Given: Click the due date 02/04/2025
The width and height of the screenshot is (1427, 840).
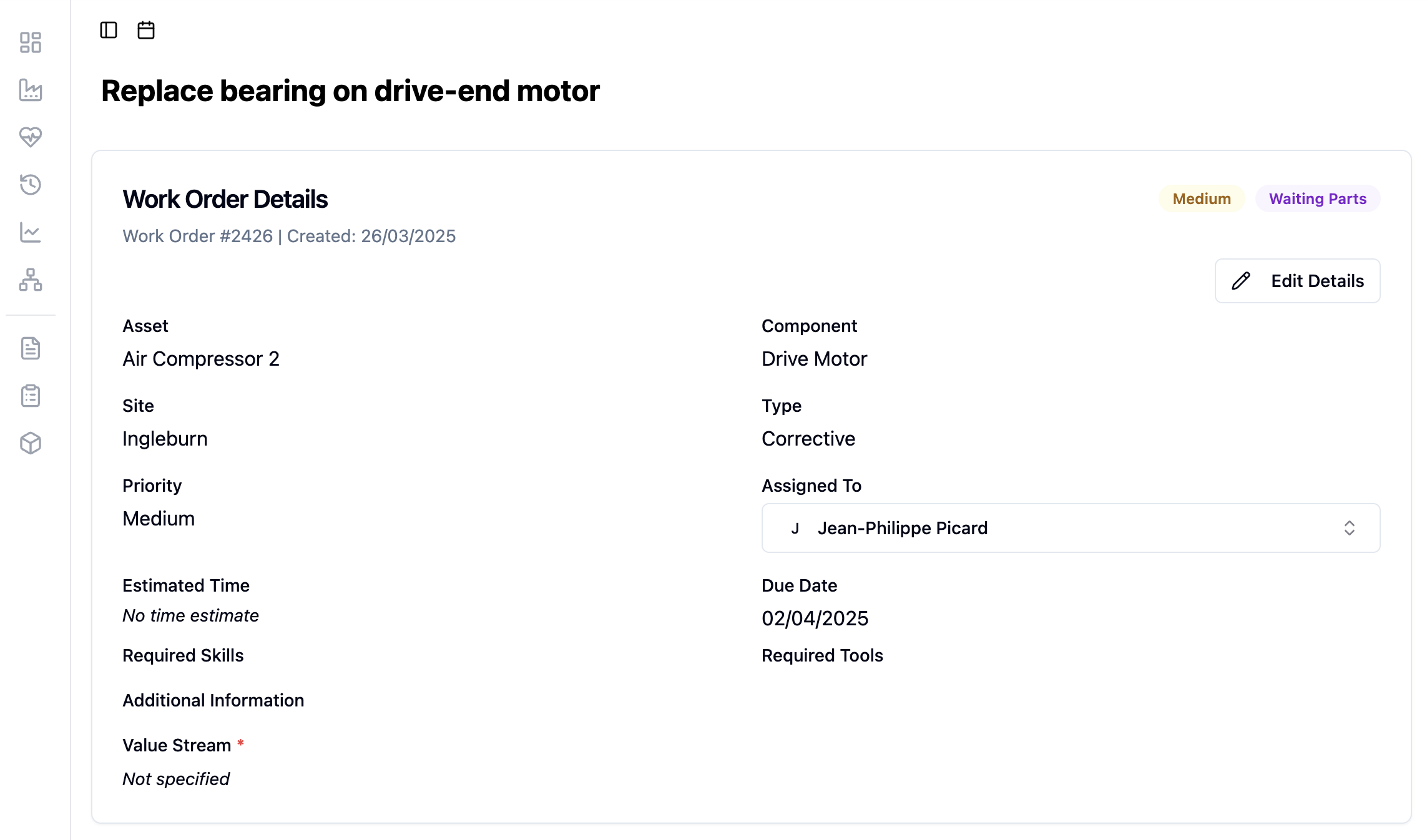Looking at the screenshot, I should click(815, 618).
